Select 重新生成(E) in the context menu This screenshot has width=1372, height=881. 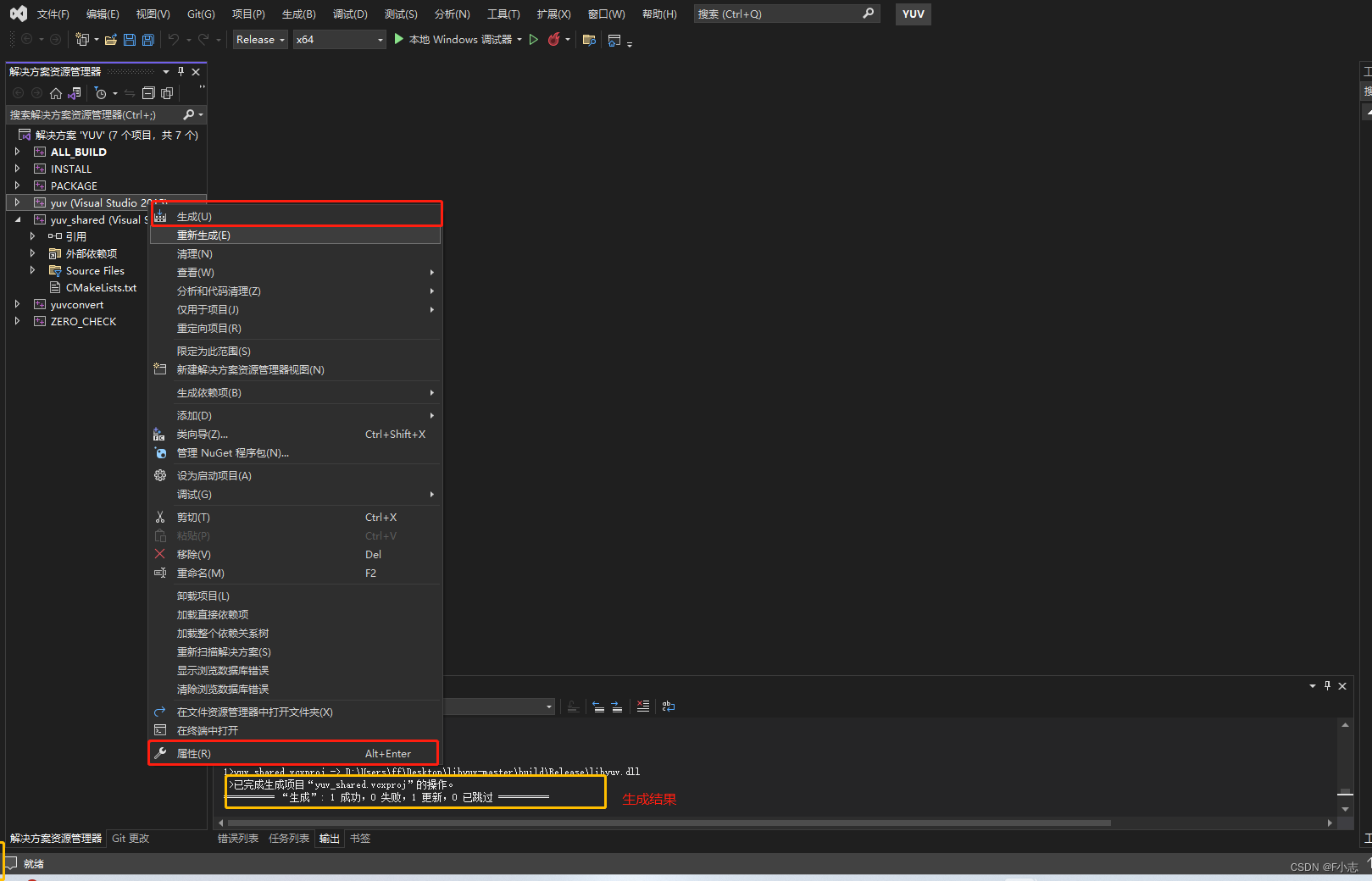(295, 235)
